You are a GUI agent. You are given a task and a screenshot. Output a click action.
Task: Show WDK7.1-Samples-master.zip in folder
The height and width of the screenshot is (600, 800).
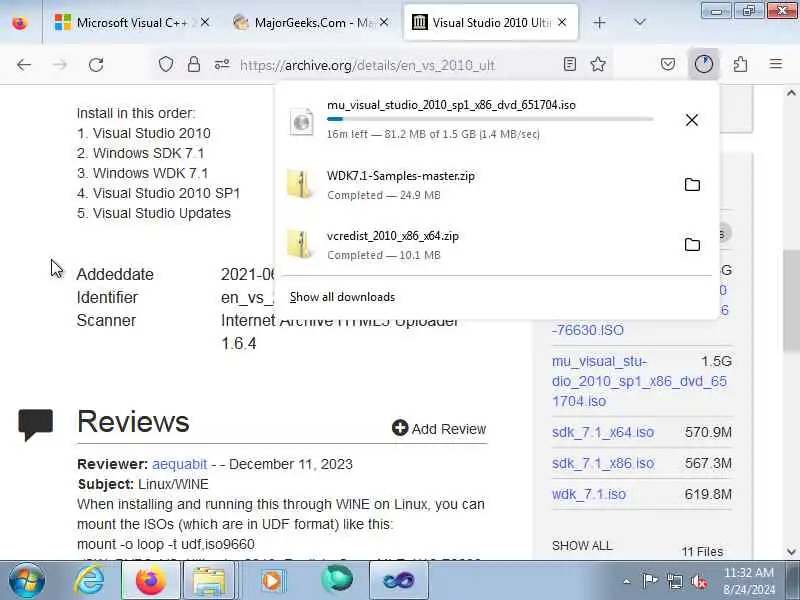click(692, 185)
